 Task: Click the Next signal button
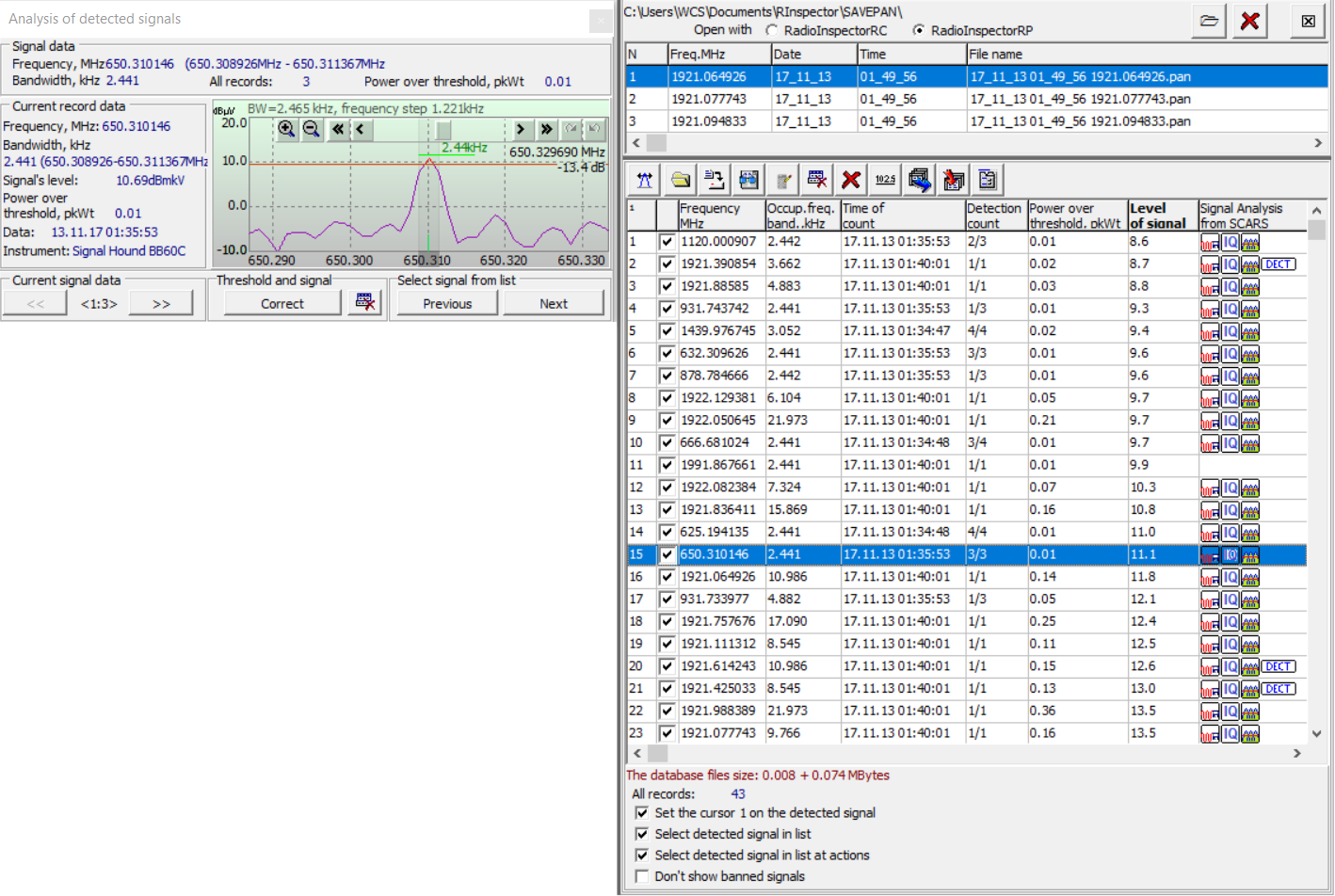pos(554,303)
